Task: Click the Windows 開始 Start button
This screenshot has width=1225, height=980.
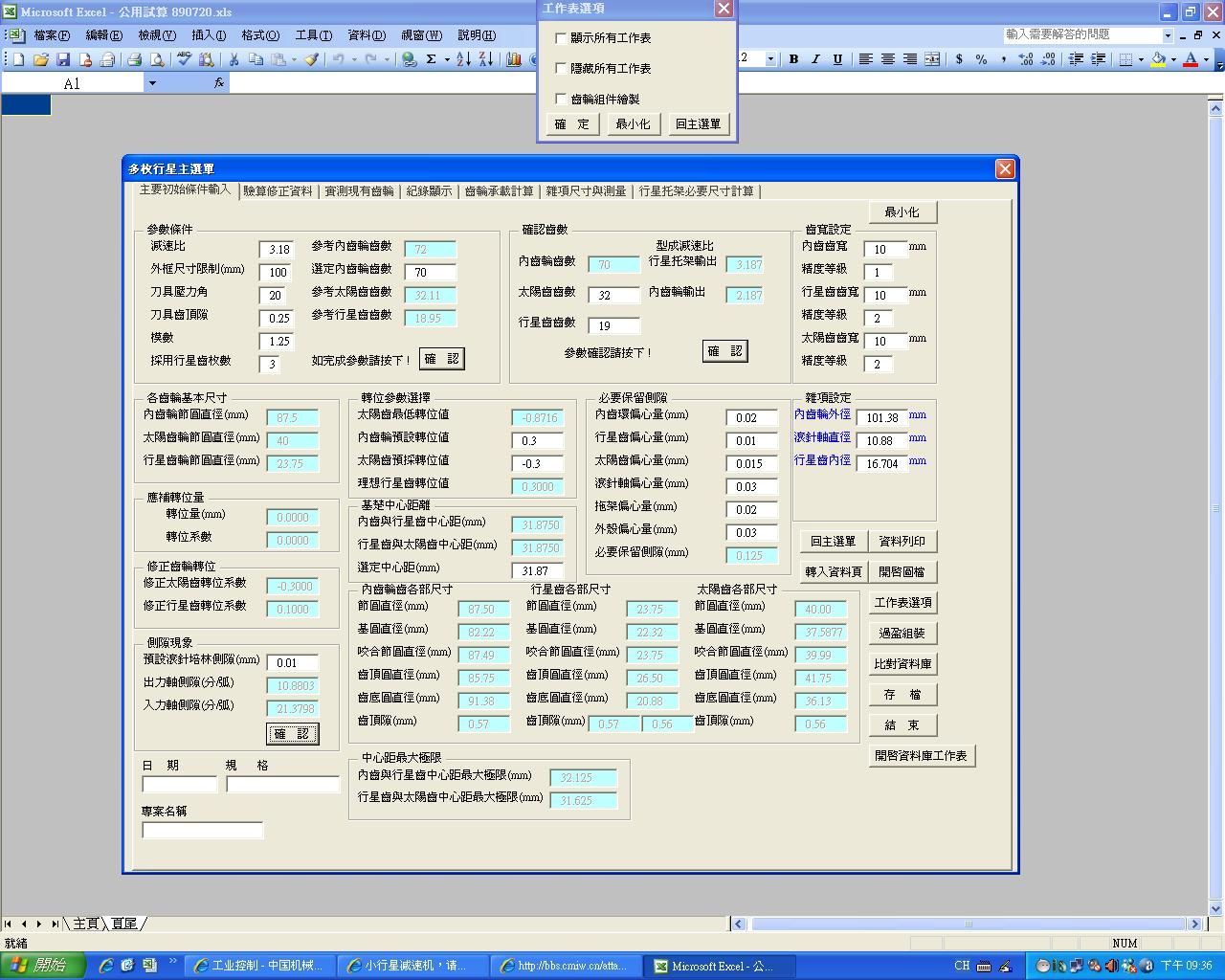Action: 44,966
